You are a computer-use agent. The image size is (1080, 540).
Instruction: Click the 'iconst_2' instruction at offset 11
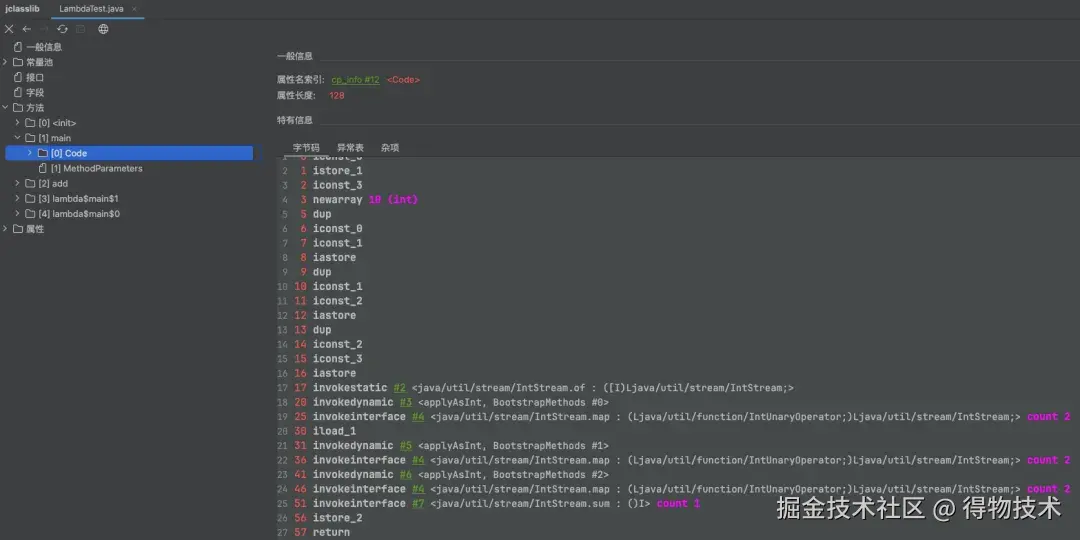[338, 301]
